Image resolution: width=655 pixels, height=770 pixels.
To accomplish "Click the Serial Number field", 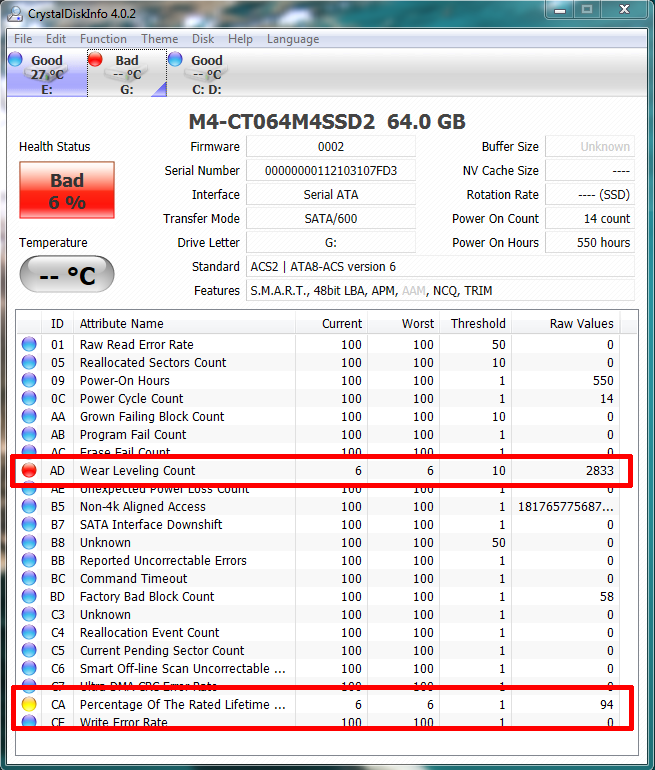I will tap(331, 171).
